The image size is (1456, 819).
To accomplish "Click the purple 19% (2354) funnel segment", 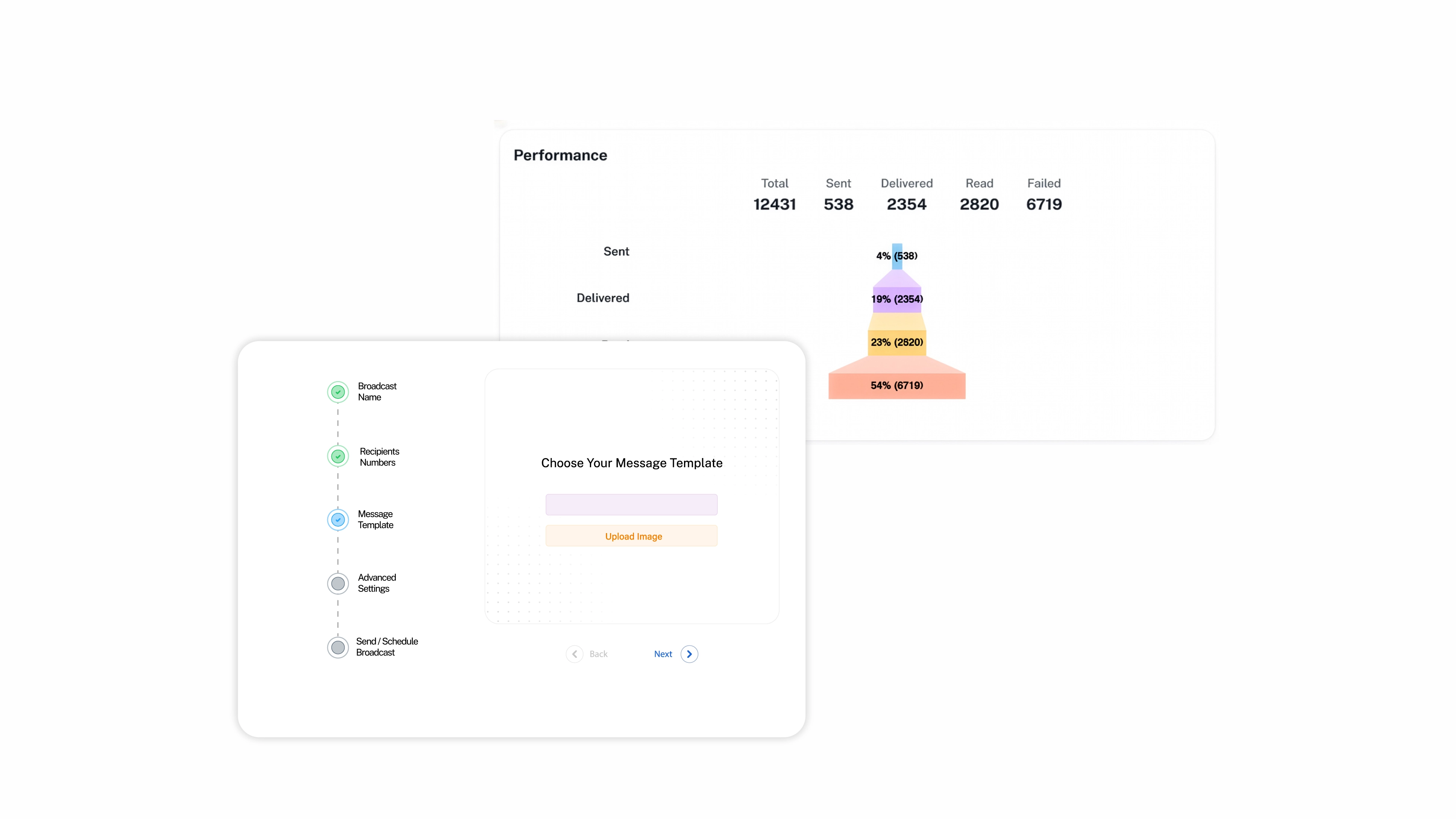I will pos(897,299).
